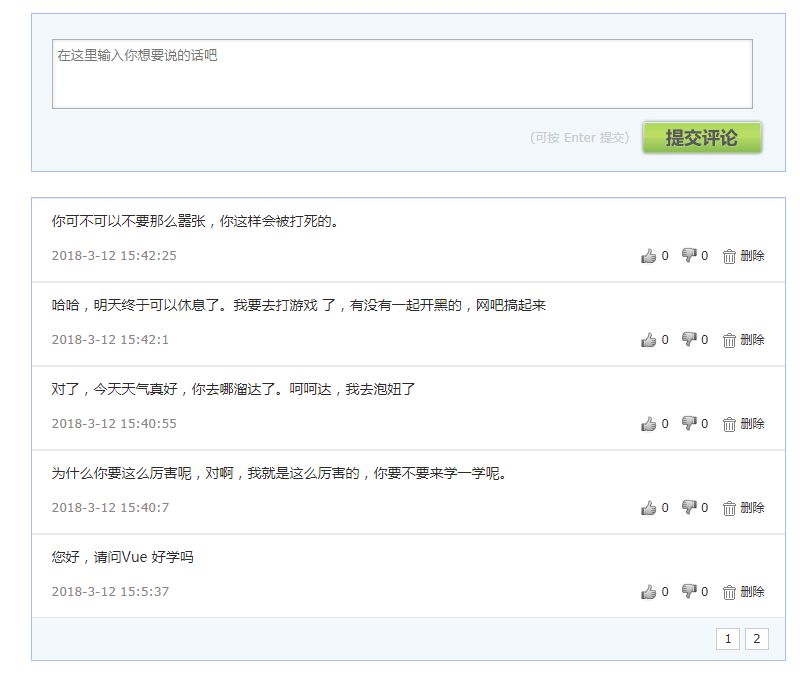Select page 1 in the pagination
Viewport: 800px width, 675px height.
point(729,637)
